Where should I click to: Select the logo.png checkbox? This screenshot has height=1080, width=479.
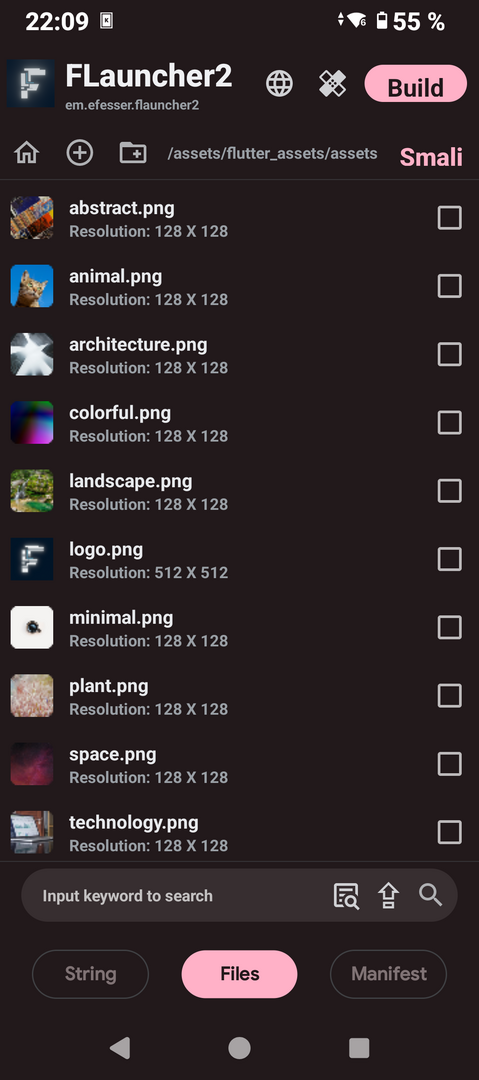449,559
